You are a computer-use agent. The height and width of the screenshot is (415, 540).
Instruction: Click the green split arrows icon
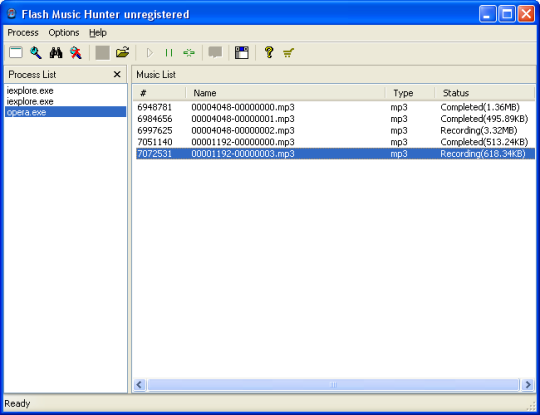click(189, 53)
